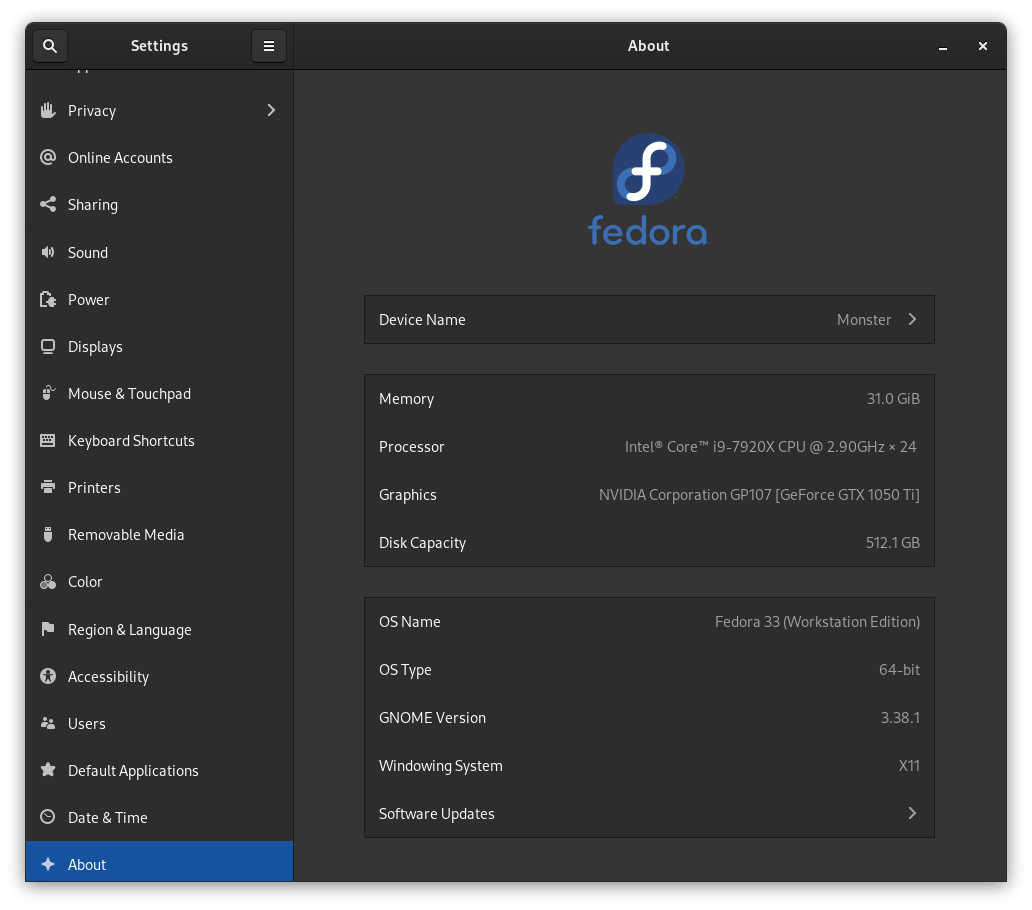Viewport: 1032px width, 910px height.
Task: Open Accessibility settings panel
Action: click(x=159, y=676)
